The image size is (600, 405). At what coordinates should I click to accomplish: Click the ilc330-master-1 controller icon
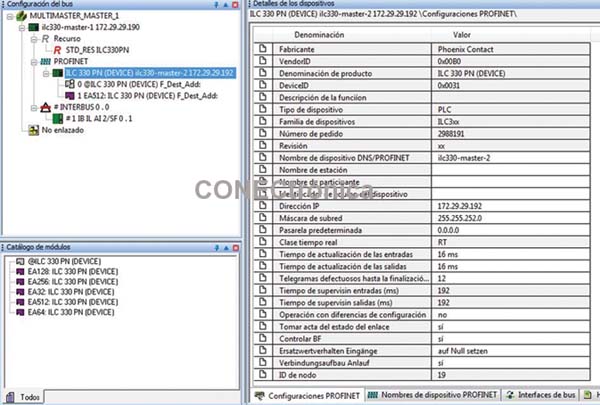pyautogui.click(x=32, y=30)
